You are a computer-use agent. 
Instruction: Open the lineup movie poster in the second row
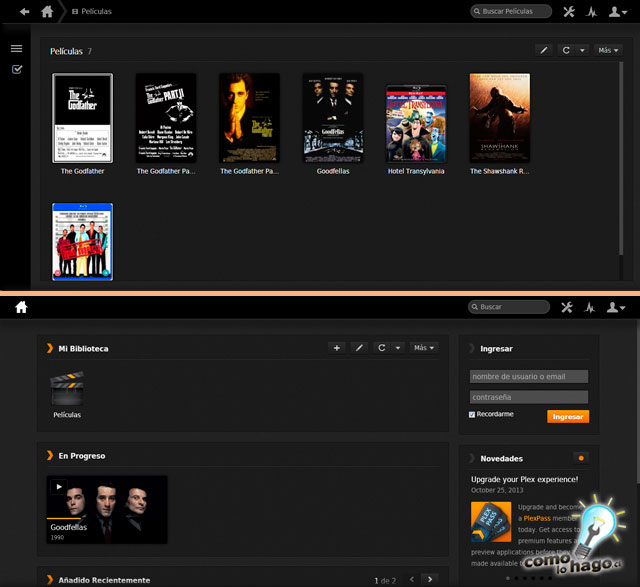pyautogui.click(x=82, y=242)
